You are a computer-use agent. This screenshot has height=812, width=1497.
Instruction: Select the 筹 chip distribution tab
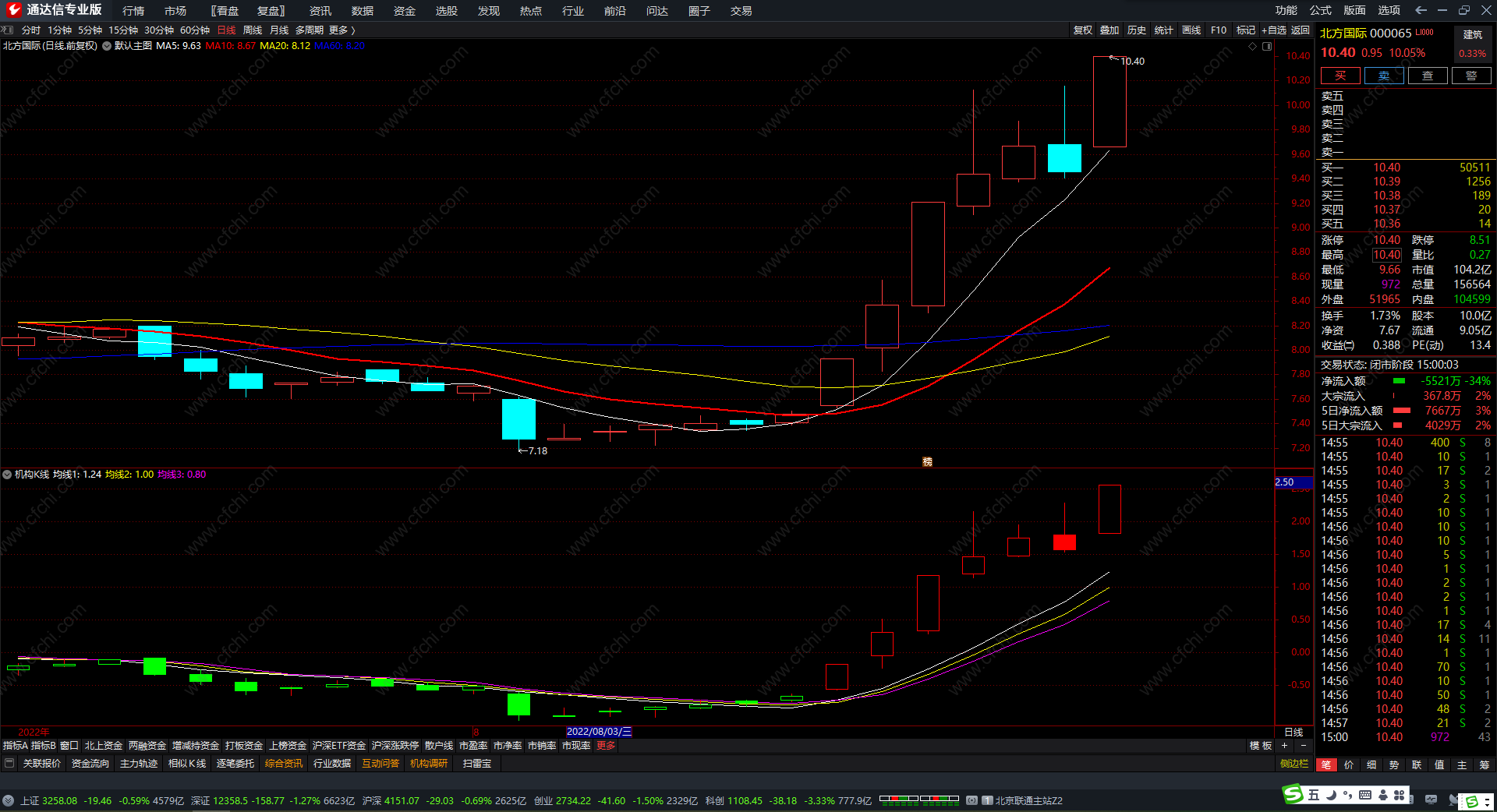(1485, 764)
